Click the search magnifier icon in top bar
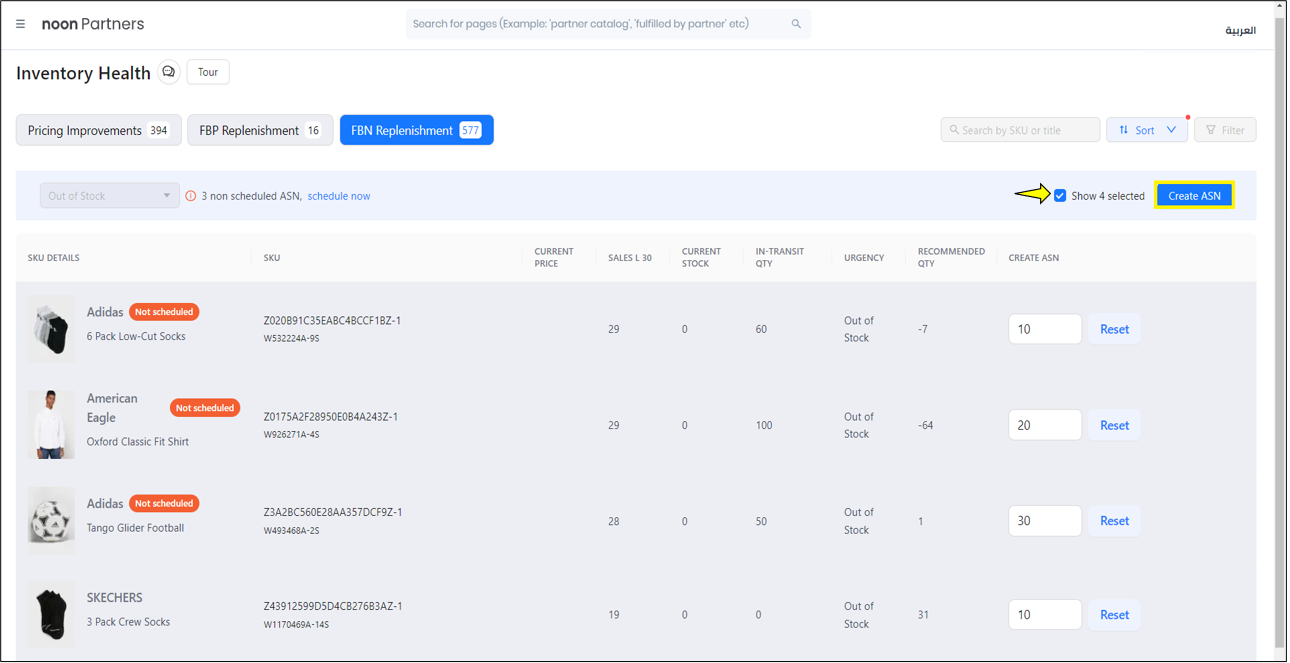Screen dimensions: 1290x663 pos(796,24)
